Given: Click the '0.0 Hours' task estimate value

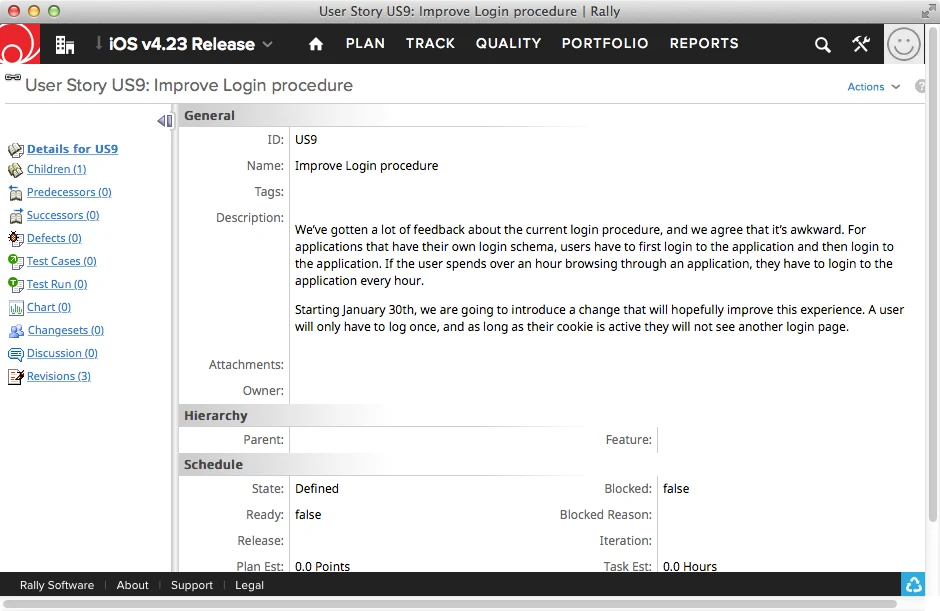Looking at the screenshot, I should [689, 566].
